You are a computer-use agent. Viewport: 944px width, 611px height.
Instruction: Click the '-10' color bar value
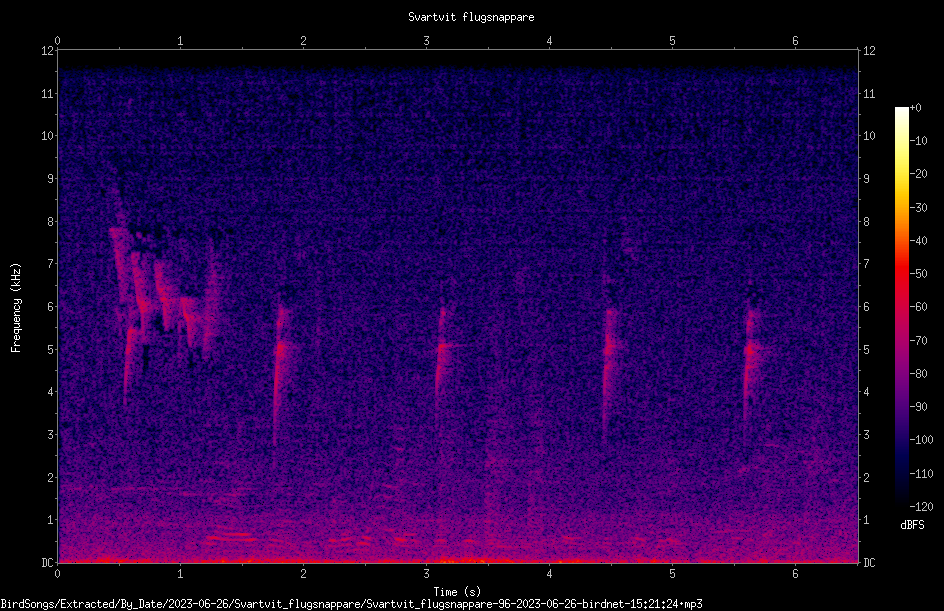(x=919, y=141)
